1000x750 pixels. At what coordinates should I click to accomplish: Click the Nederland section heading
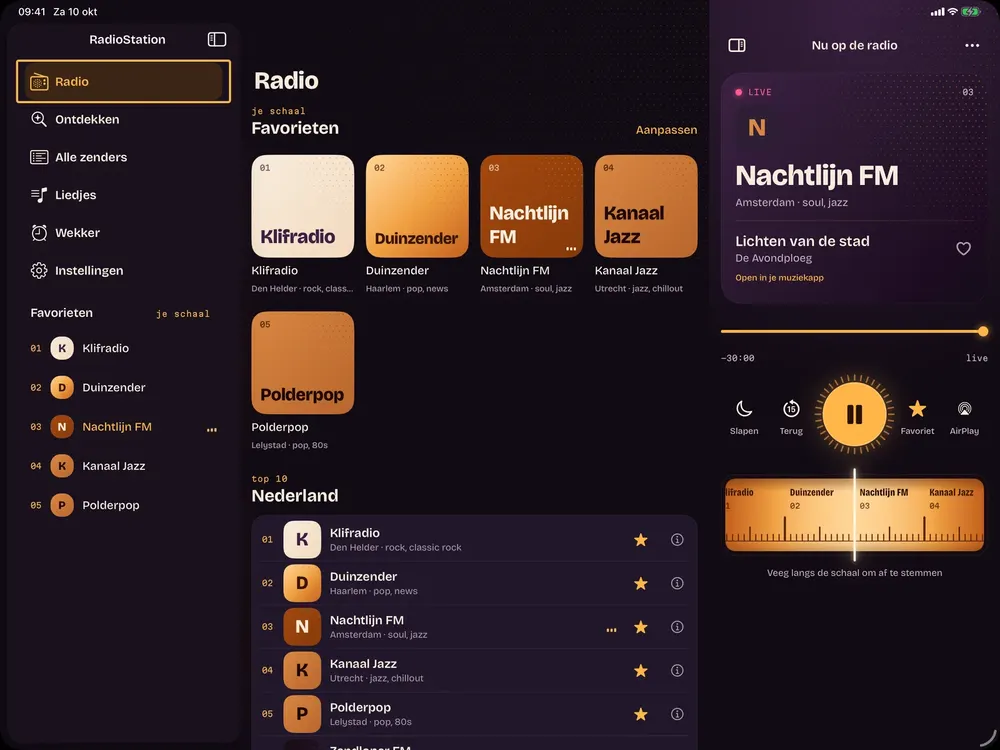pos(295,496)
